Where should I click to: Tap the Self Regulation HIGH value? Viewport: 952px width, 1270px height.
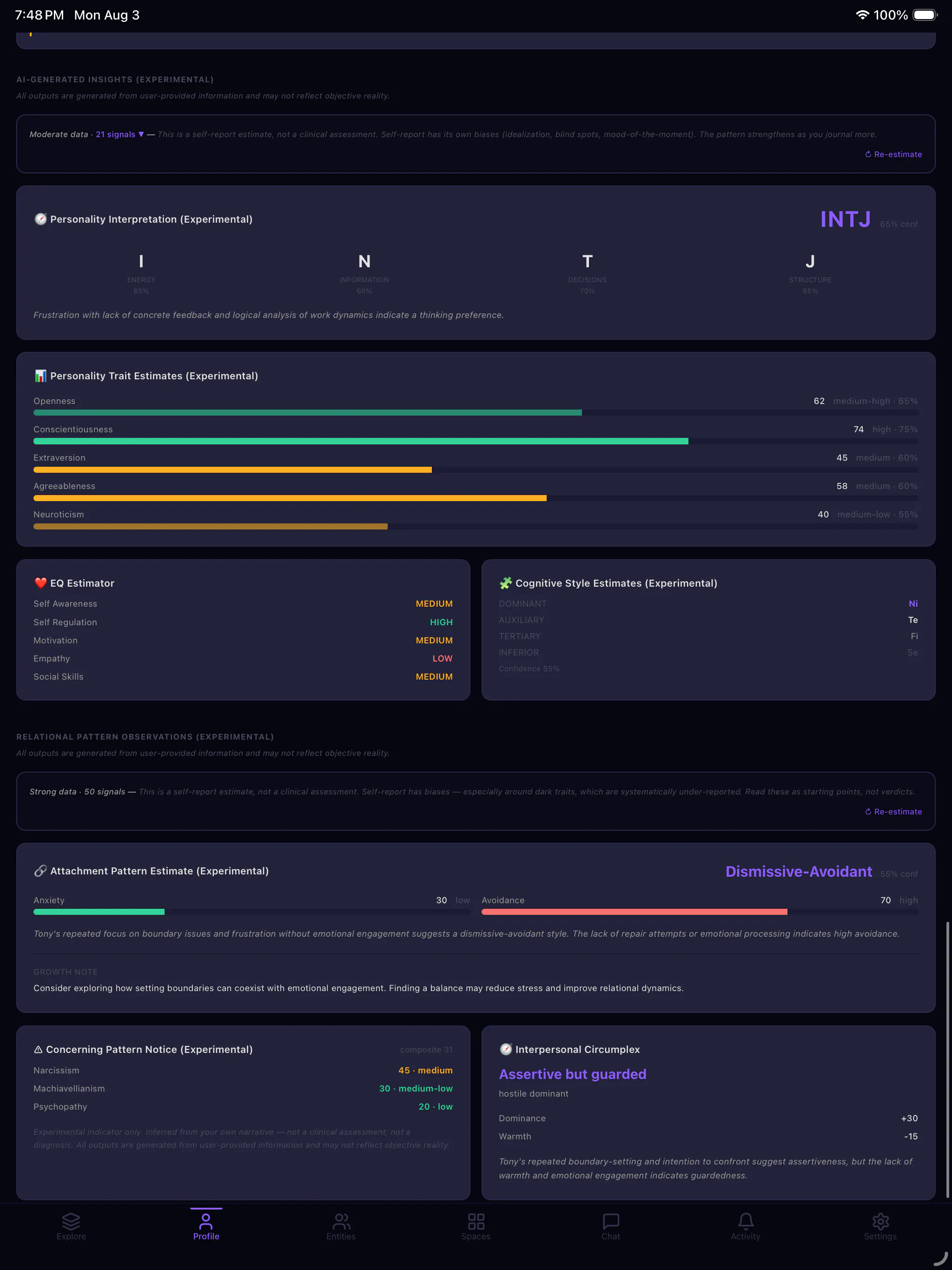click(441, 622)
